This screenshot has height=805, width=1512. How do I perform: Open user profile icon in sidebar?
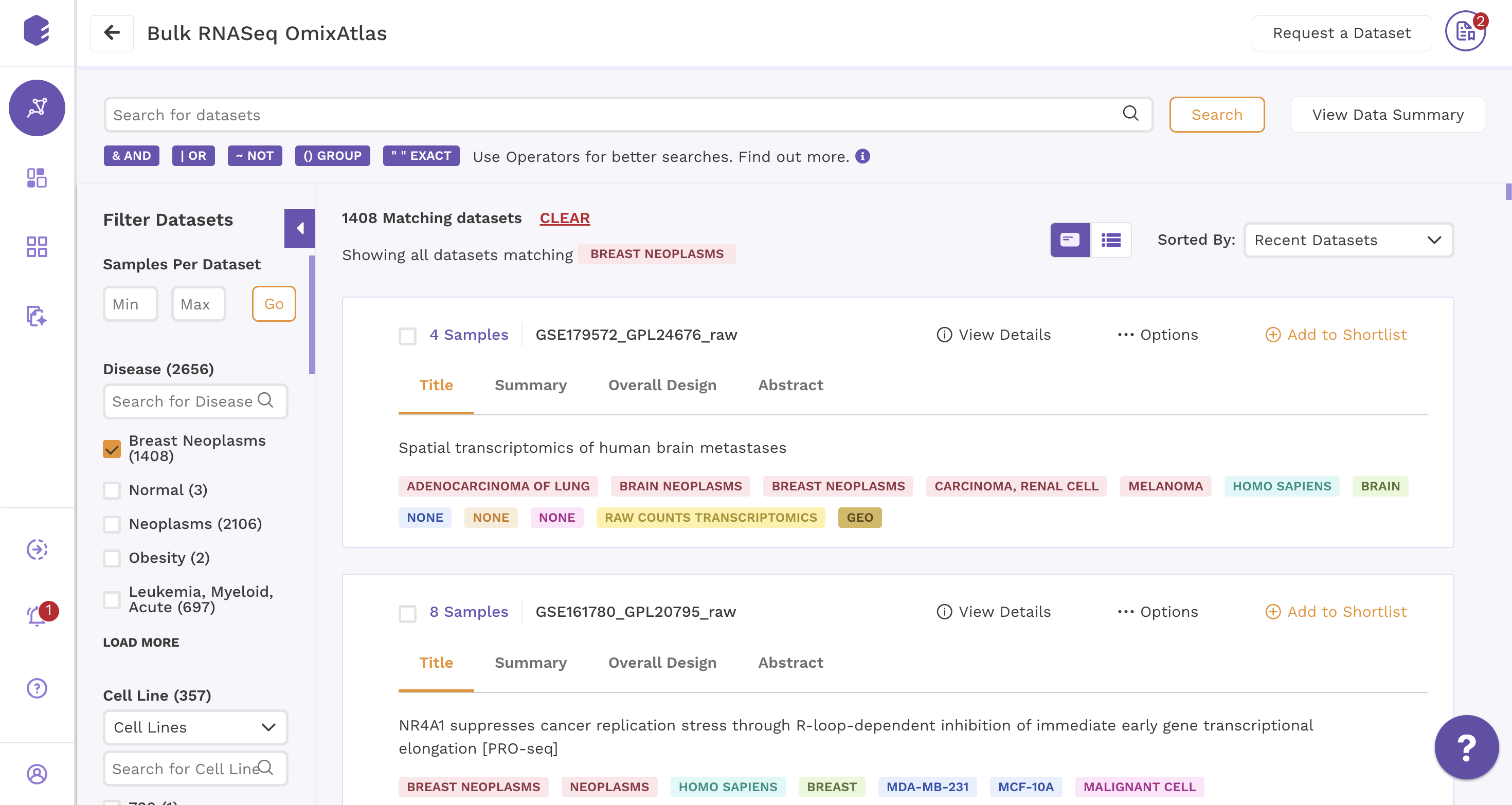[37, 774]
